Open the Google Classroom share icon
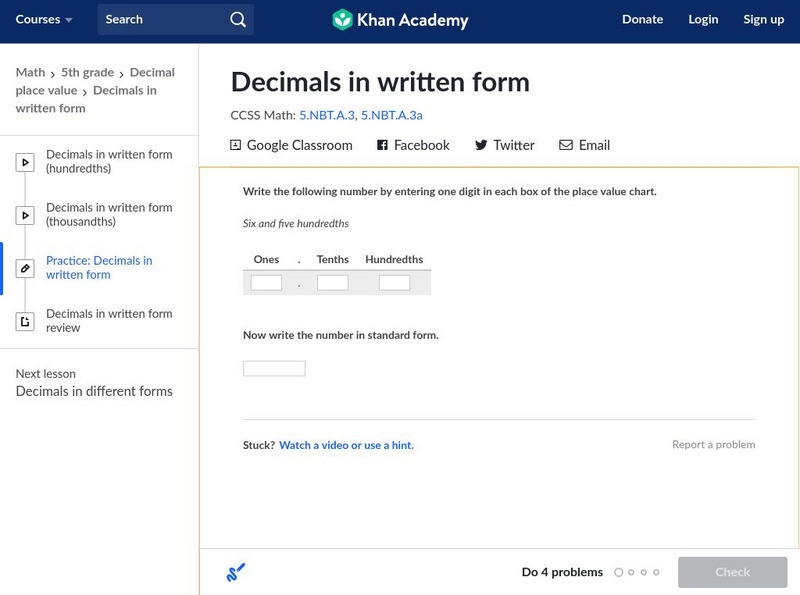Image resolution: width=800 pixels, height=595 pixels. tap(236, 145)
